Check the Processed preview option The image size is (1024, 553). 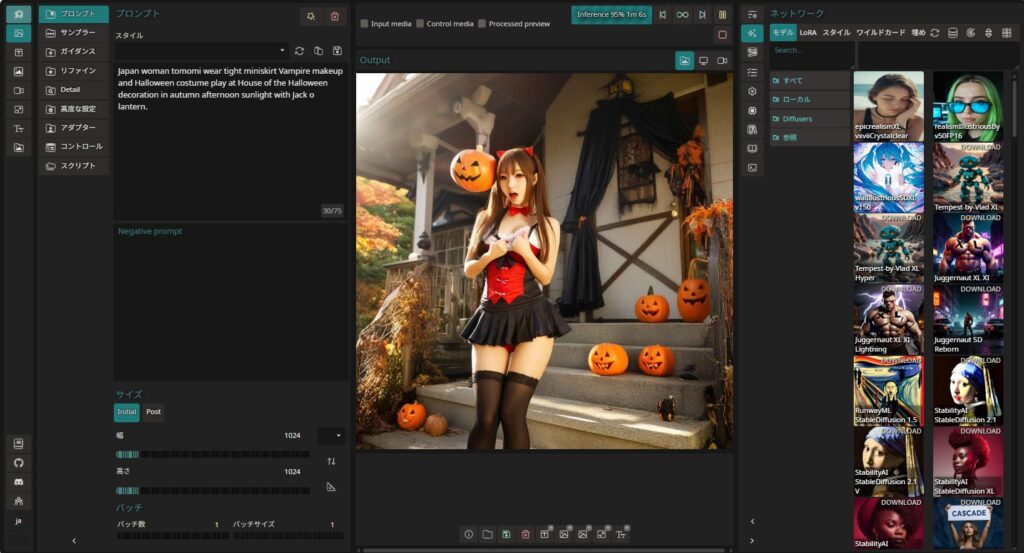tap(482, 23)
